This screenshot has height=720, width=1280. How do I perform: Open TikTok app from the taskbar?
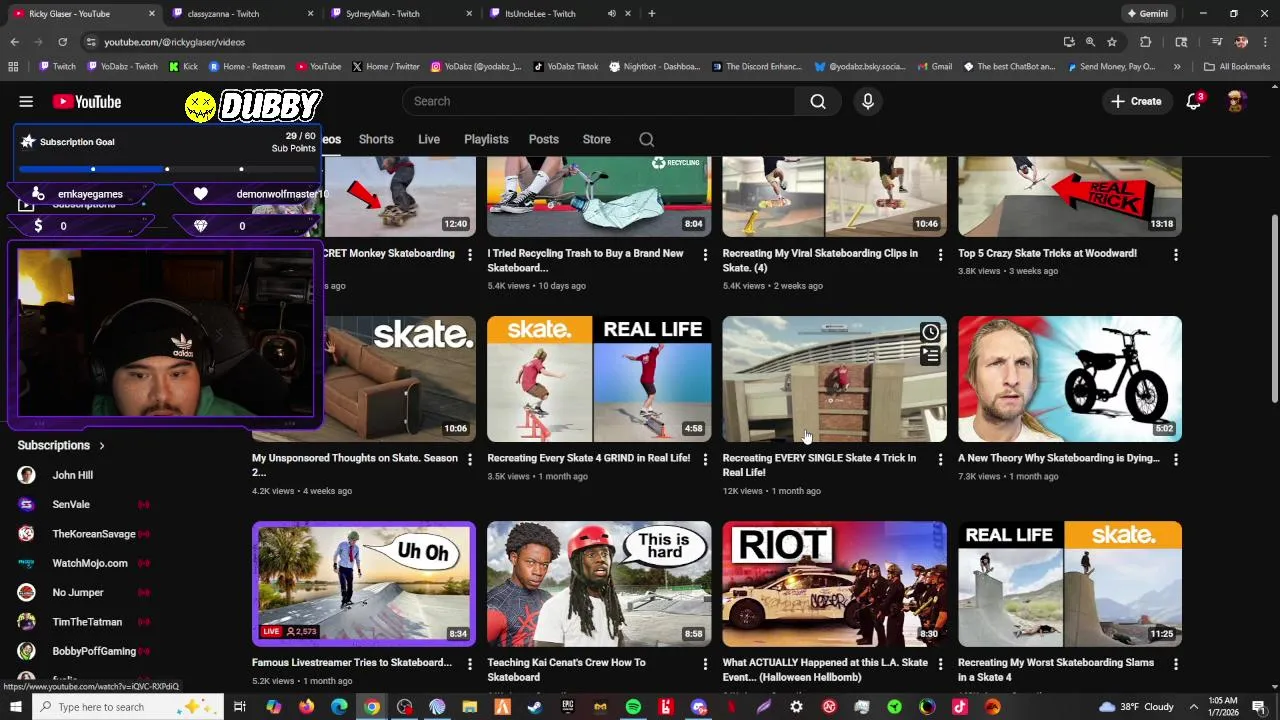[960, 707]
